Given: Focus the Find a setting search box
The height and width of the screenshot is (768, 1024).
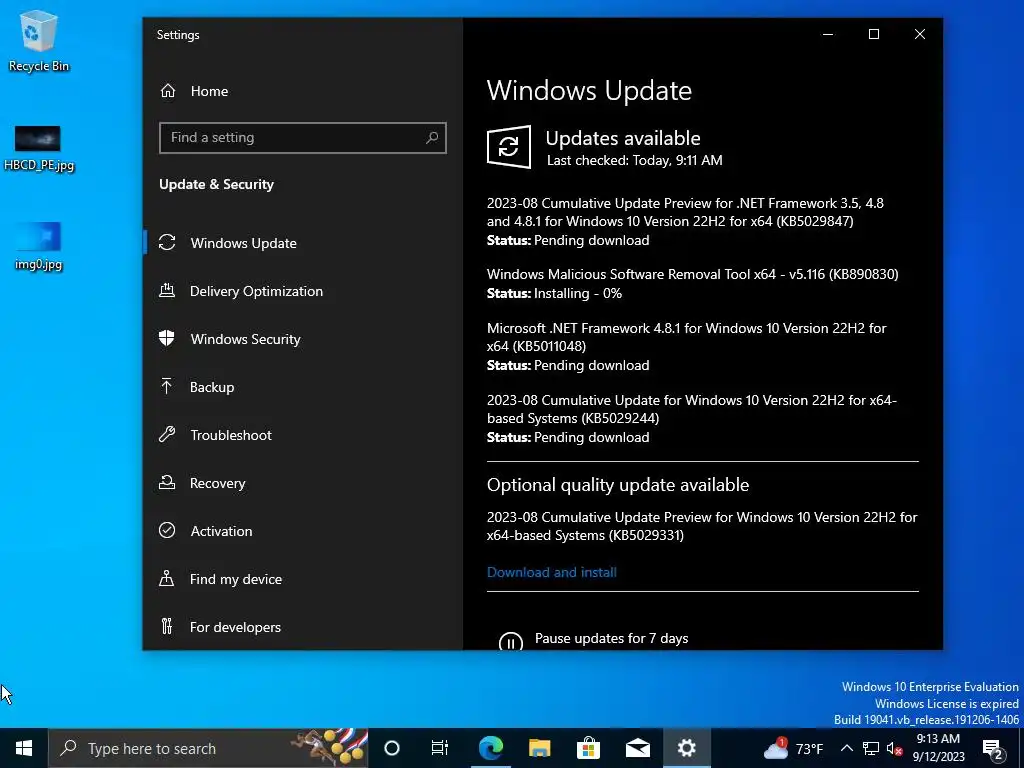Looking at the screenshot, I should point(302,138).
